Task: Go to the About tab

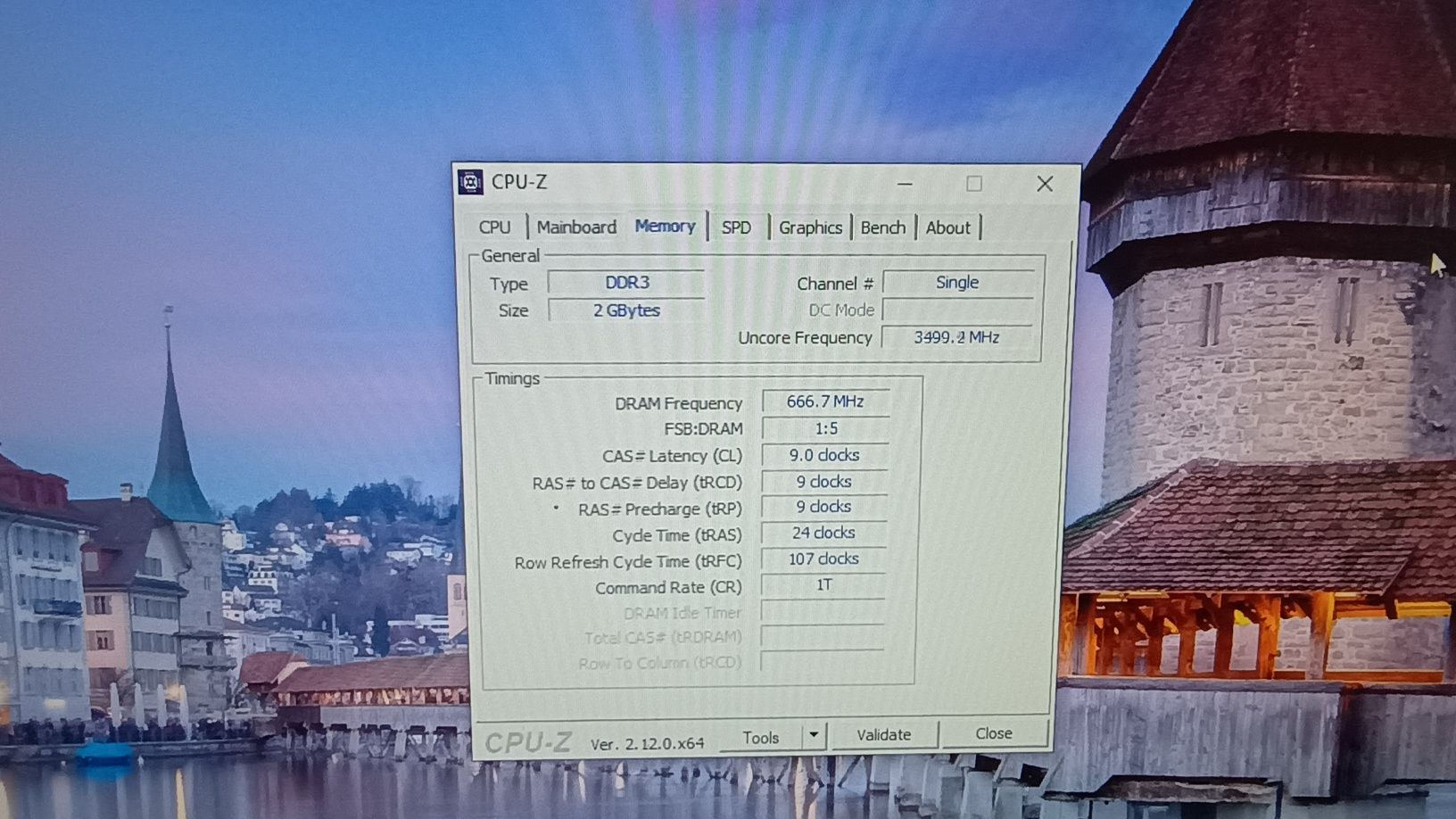Action: [x=947, y=227]
